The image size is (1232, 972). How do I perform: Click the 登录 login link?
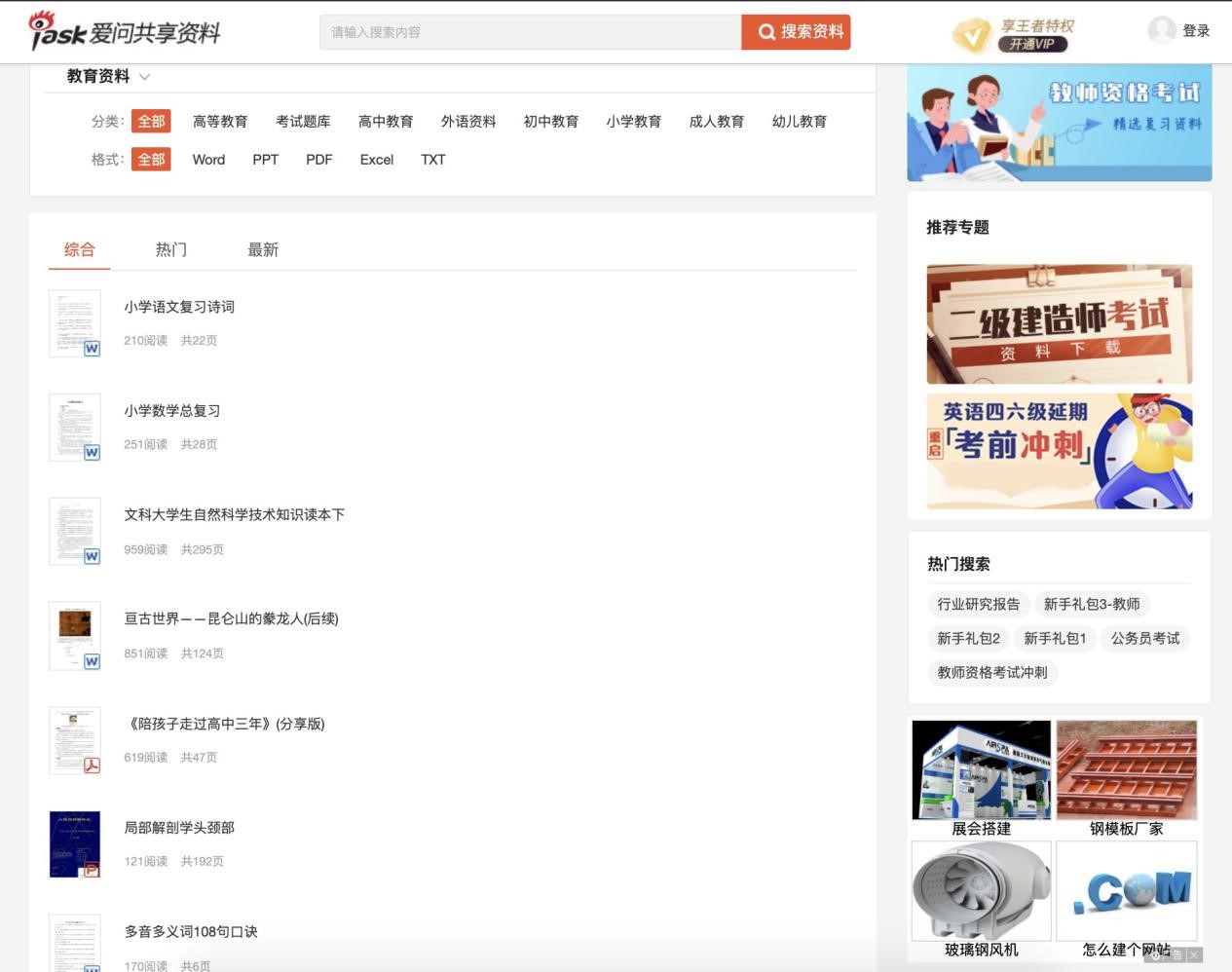coord(1196,31)
